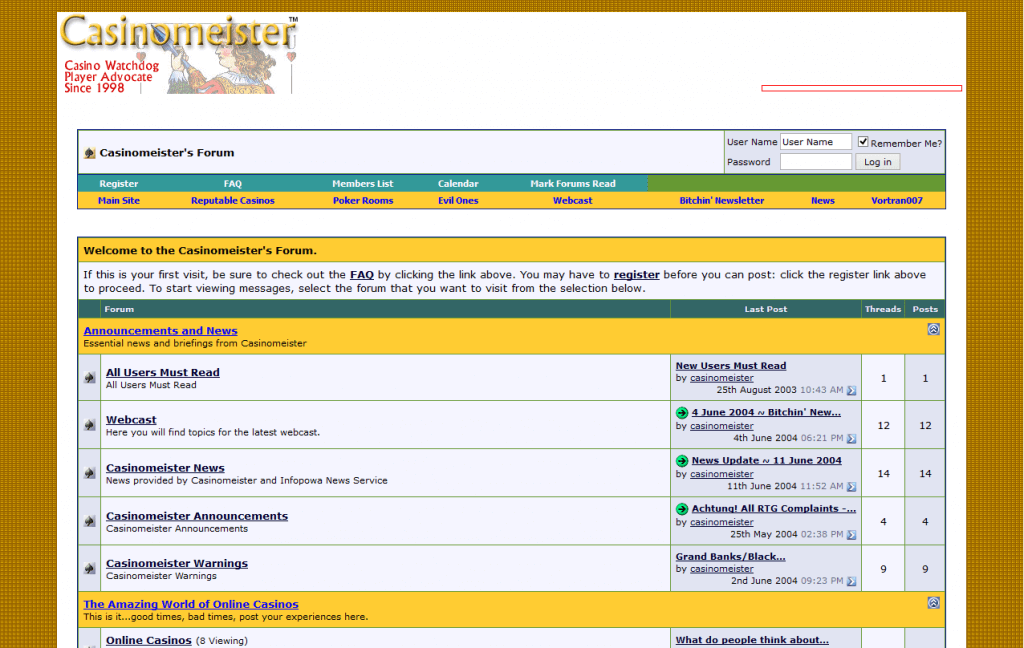Screen dimensions: 1024x648
Task: Go to last post arrow for 25th May 2004
Action: pos(852,534)
